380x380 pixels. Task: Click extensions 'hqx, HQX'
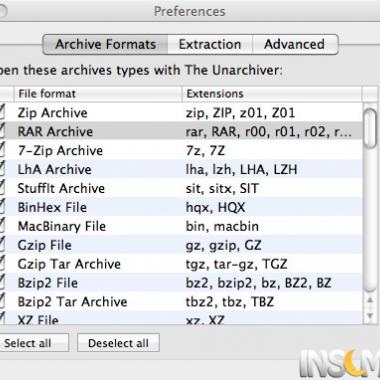(215, 207)
